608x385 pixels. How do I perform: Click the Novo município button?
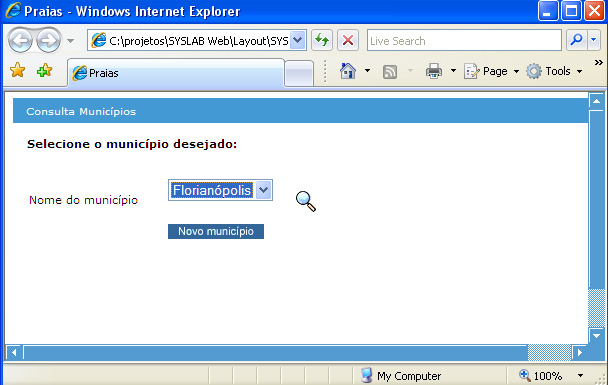[x=216, y=231]
